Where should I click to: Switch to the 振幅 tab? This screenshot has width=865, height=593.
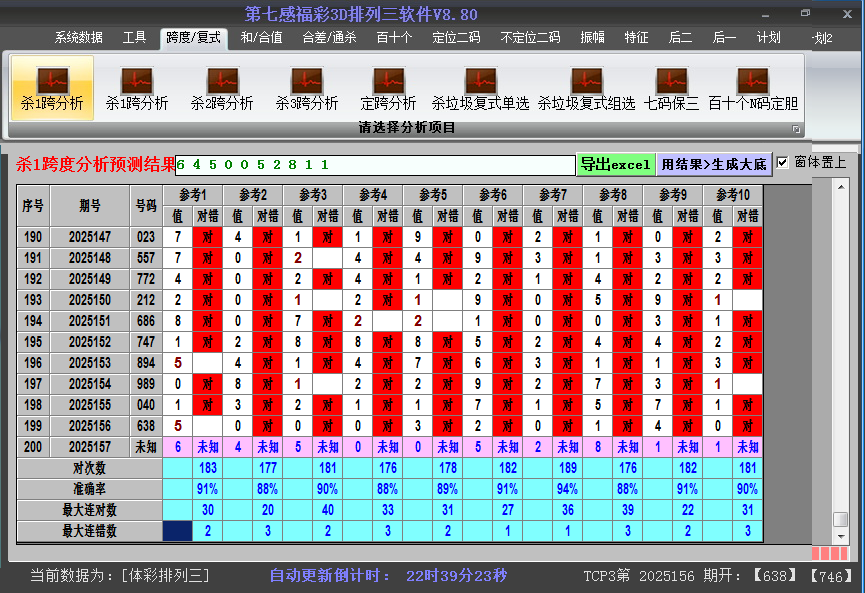(592, 38)
